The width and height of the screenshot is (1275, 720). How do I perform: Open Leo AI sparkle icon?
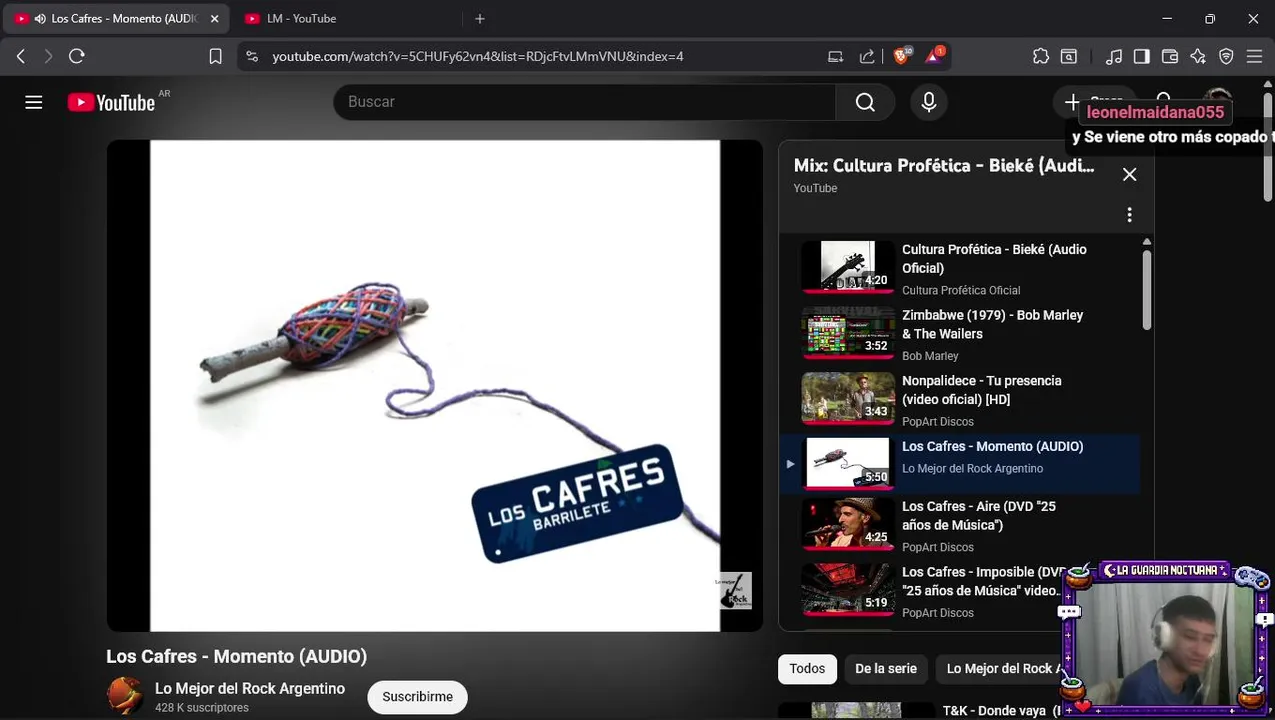coord(1198,57)
